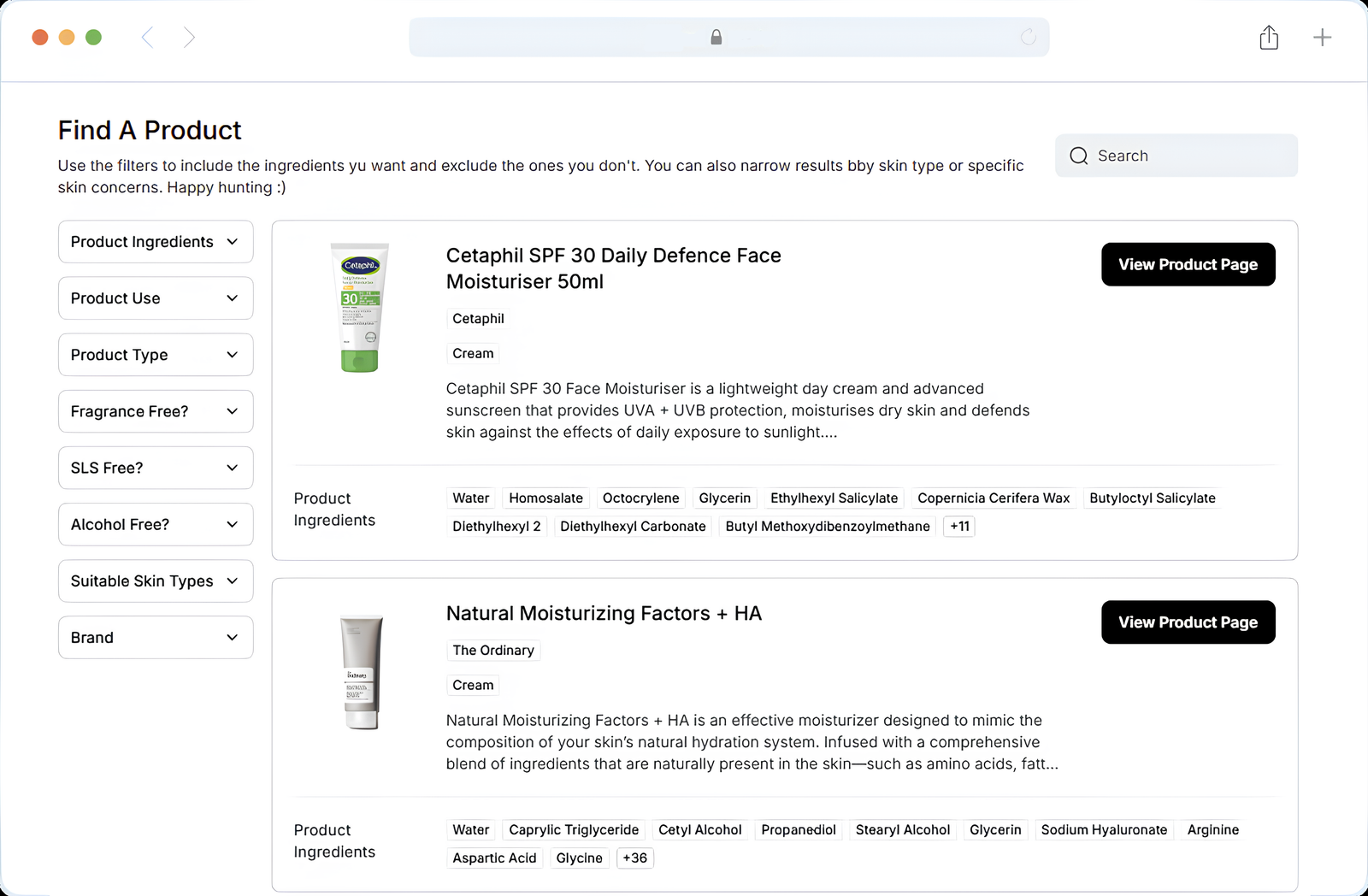Screen dimensions: 1368x896
Task: Open a new tab with plus icon
Action: click(1322, 38)
